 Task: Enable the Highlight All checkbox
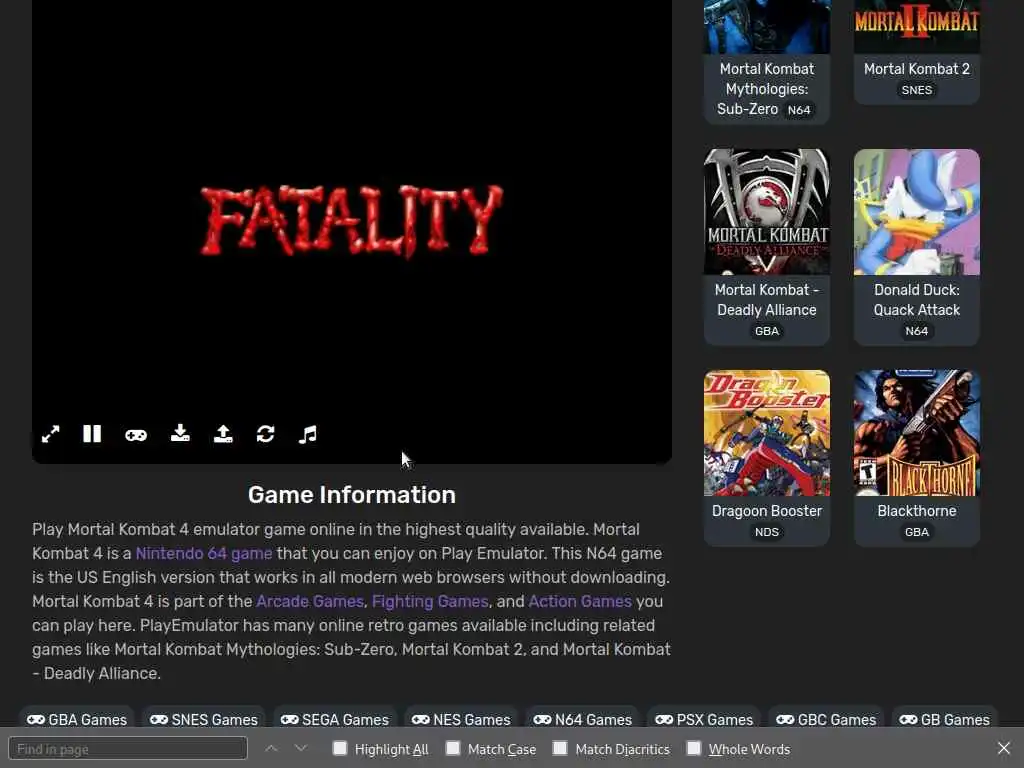pos(340,748)
